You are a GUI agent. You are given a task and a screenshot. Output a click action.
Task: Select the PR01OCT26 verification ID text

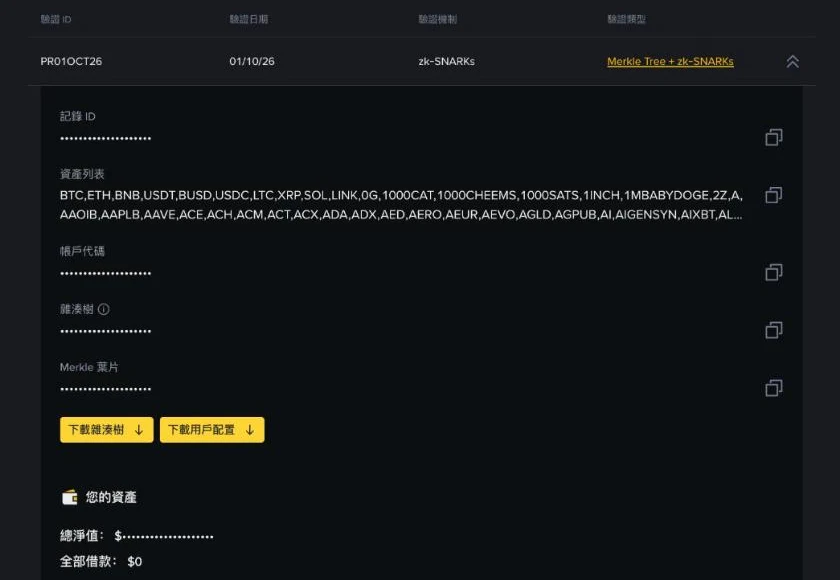pos(71,62)
